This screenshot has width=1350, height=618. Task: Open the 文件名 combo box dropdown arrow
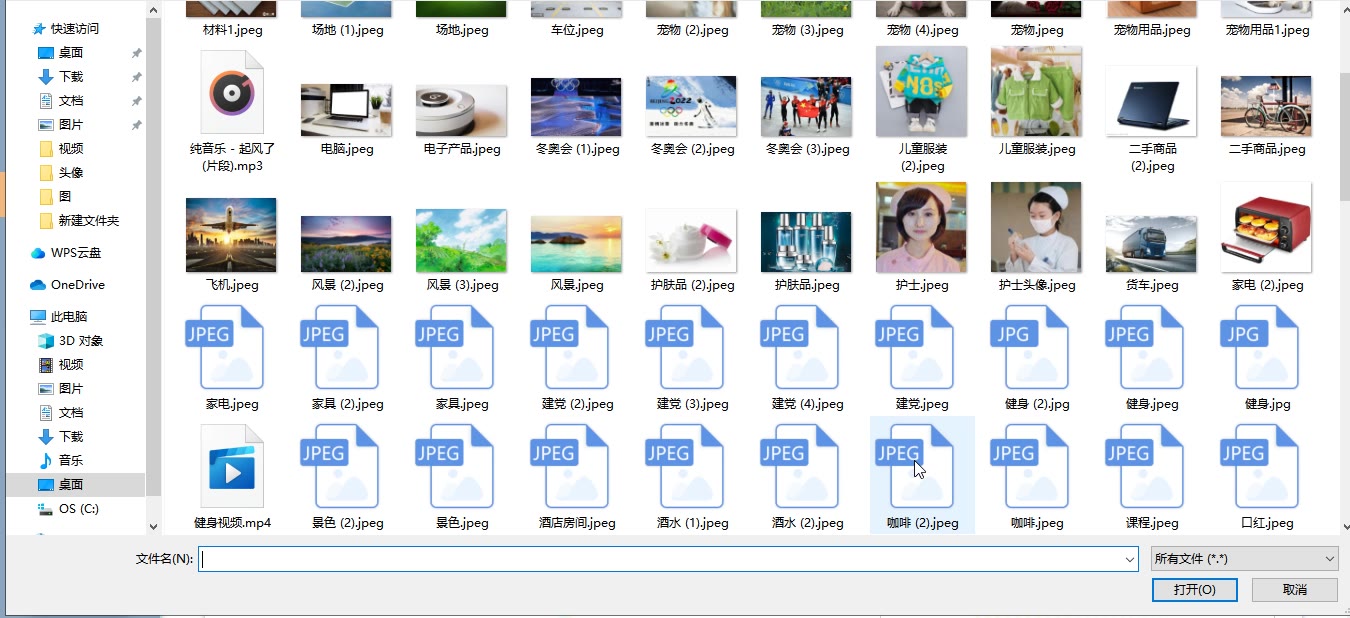point(1129,559)
